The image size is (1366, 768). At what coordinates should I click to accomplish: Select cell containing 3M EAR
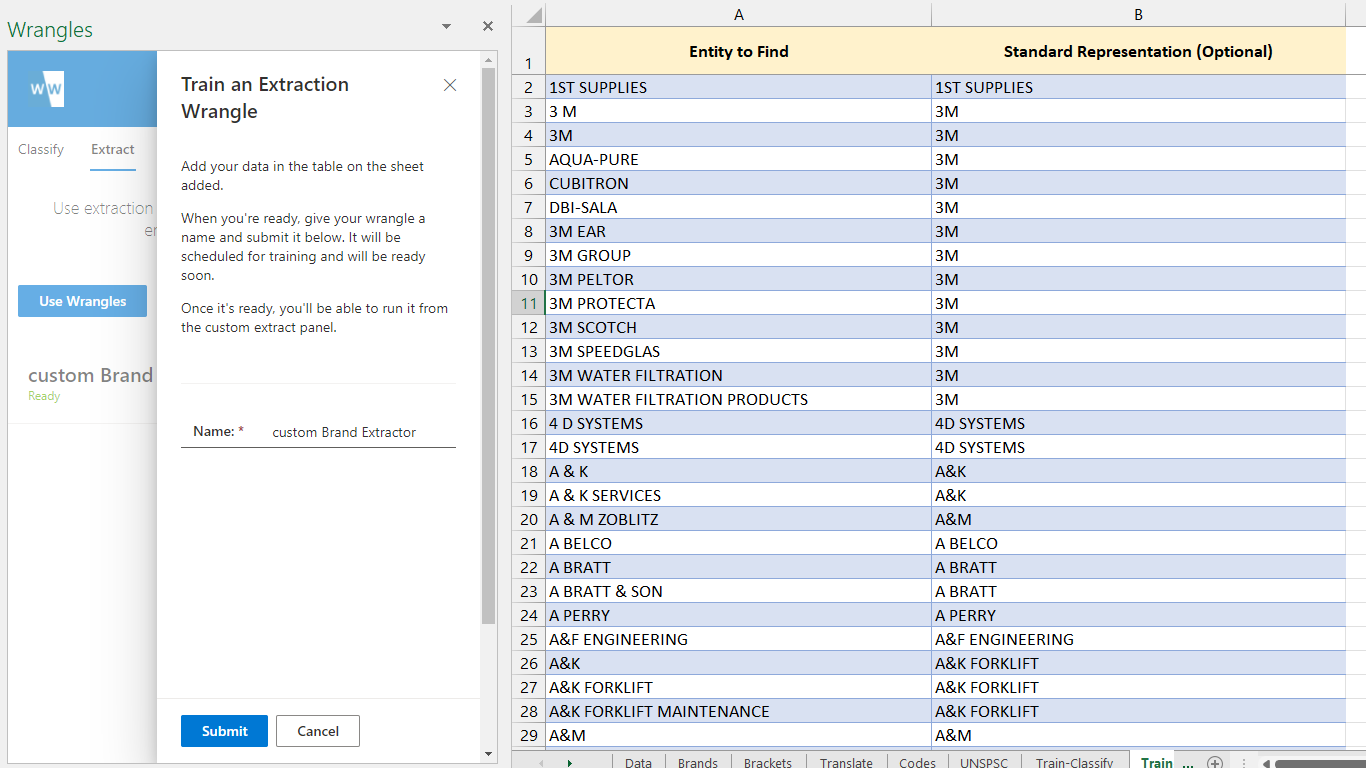738,231
